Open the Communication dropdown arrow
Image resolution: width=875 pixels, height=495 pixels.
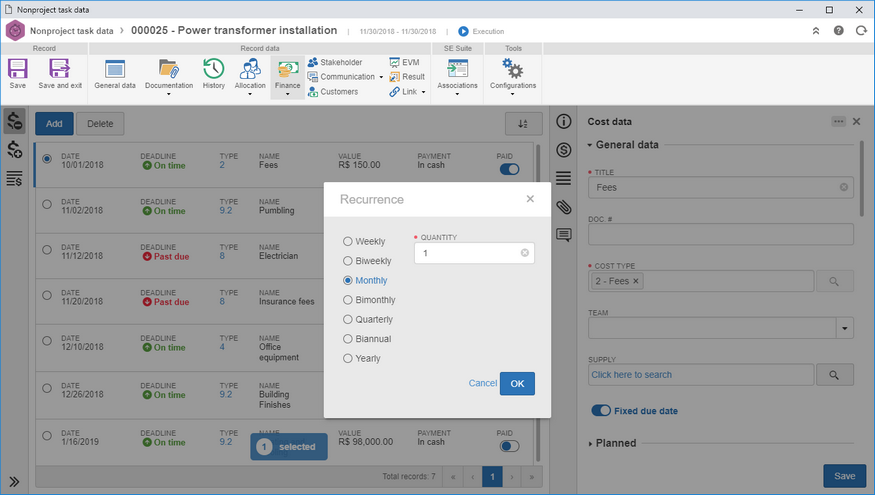(381, 77)
